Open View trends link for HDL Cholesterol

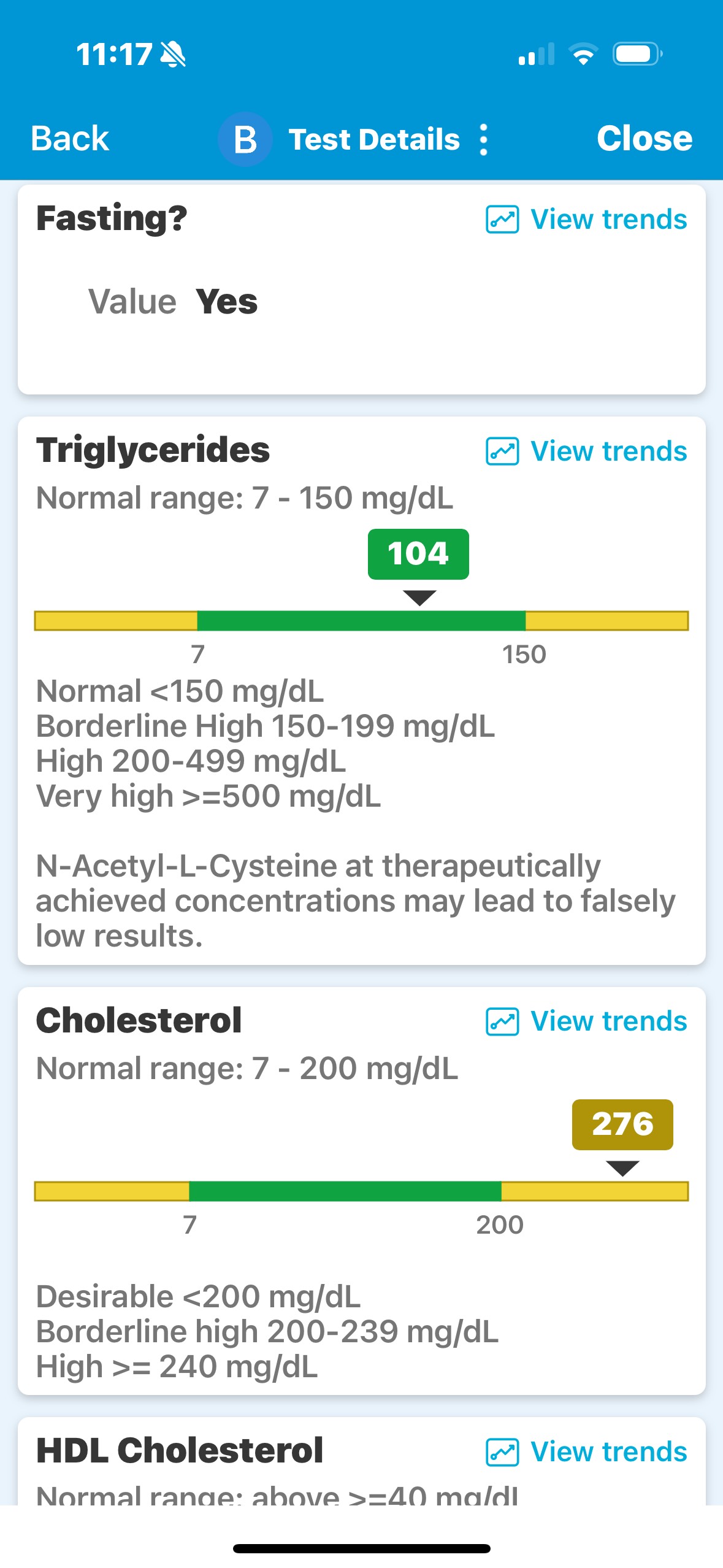(x=608, y=1452)
